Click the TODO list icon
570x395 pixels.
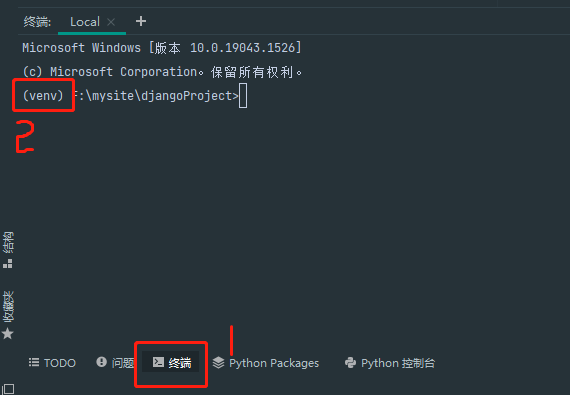pos(34,362)
